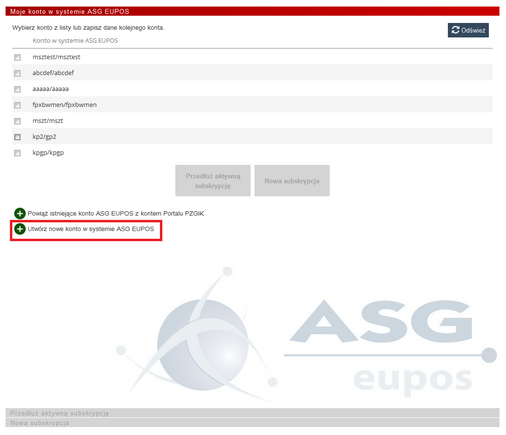Open Powiąż istniejące konto ASG EUPOS link
The width and height of the screenshot is (506, 435).
coord(116,213)
